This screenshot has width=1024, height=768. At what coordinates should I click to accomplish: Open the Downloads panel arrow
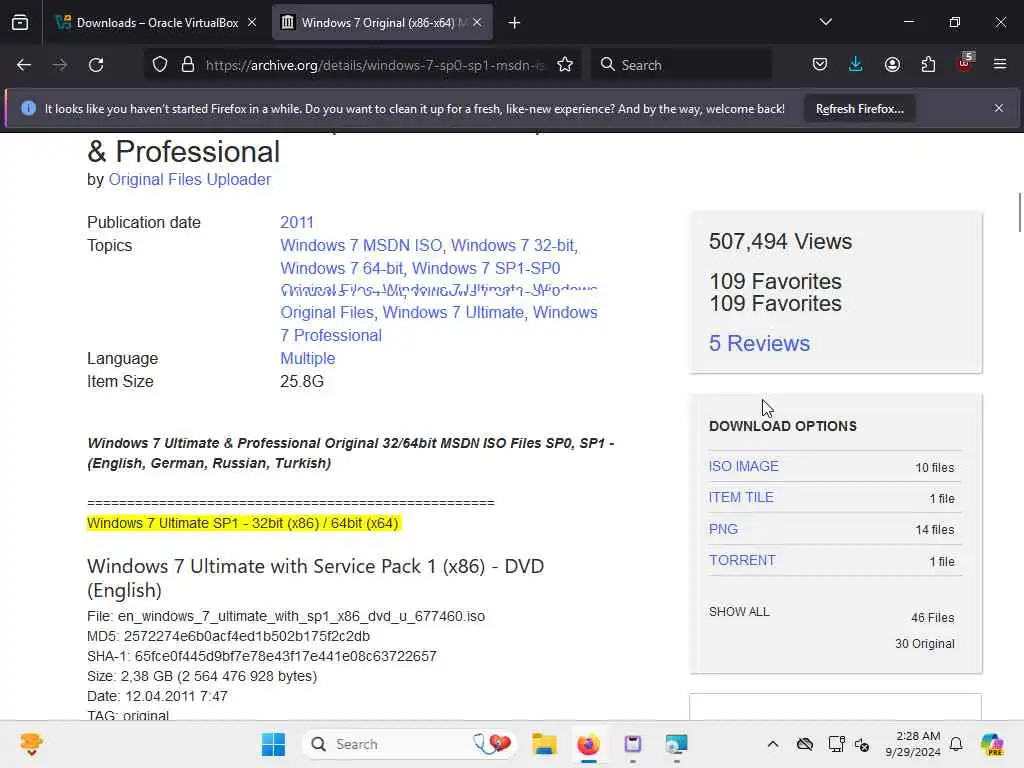[x=856, y=65]
